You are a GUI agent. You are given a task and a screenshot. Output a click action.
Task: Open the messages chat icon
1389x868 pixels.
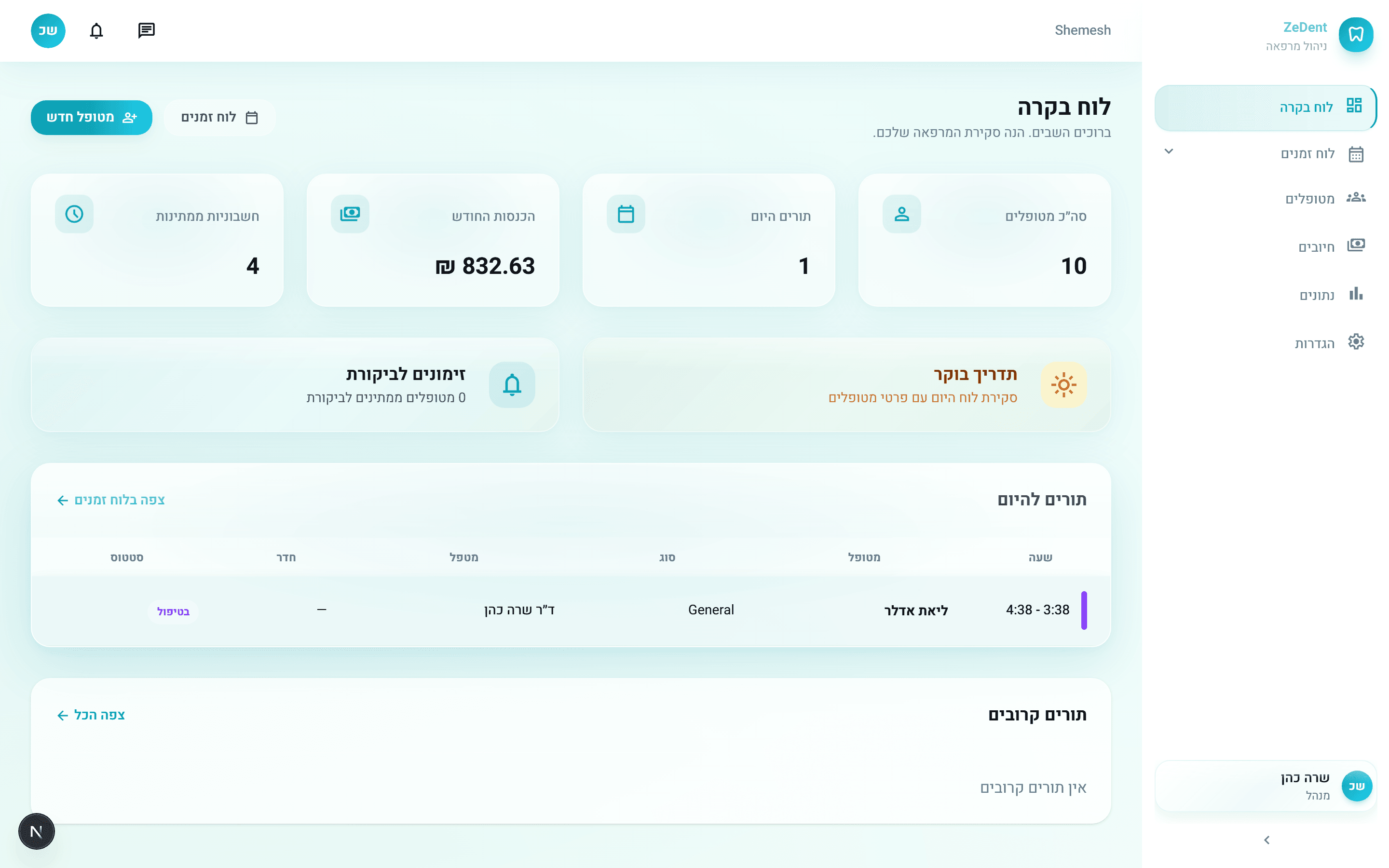click(x=146, y=30)
